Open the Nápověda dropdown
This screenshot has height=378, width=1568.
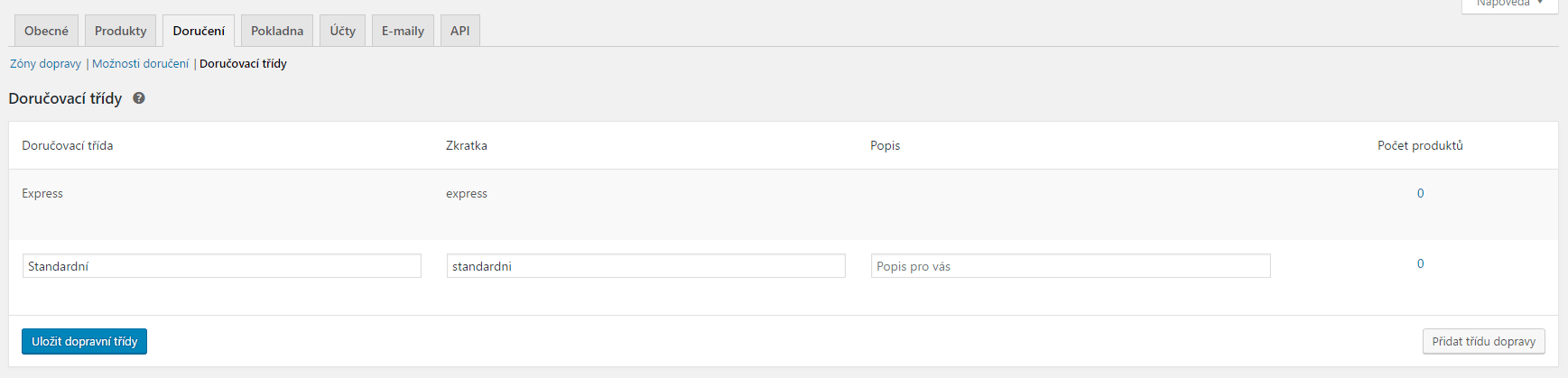click(1509, 5)
